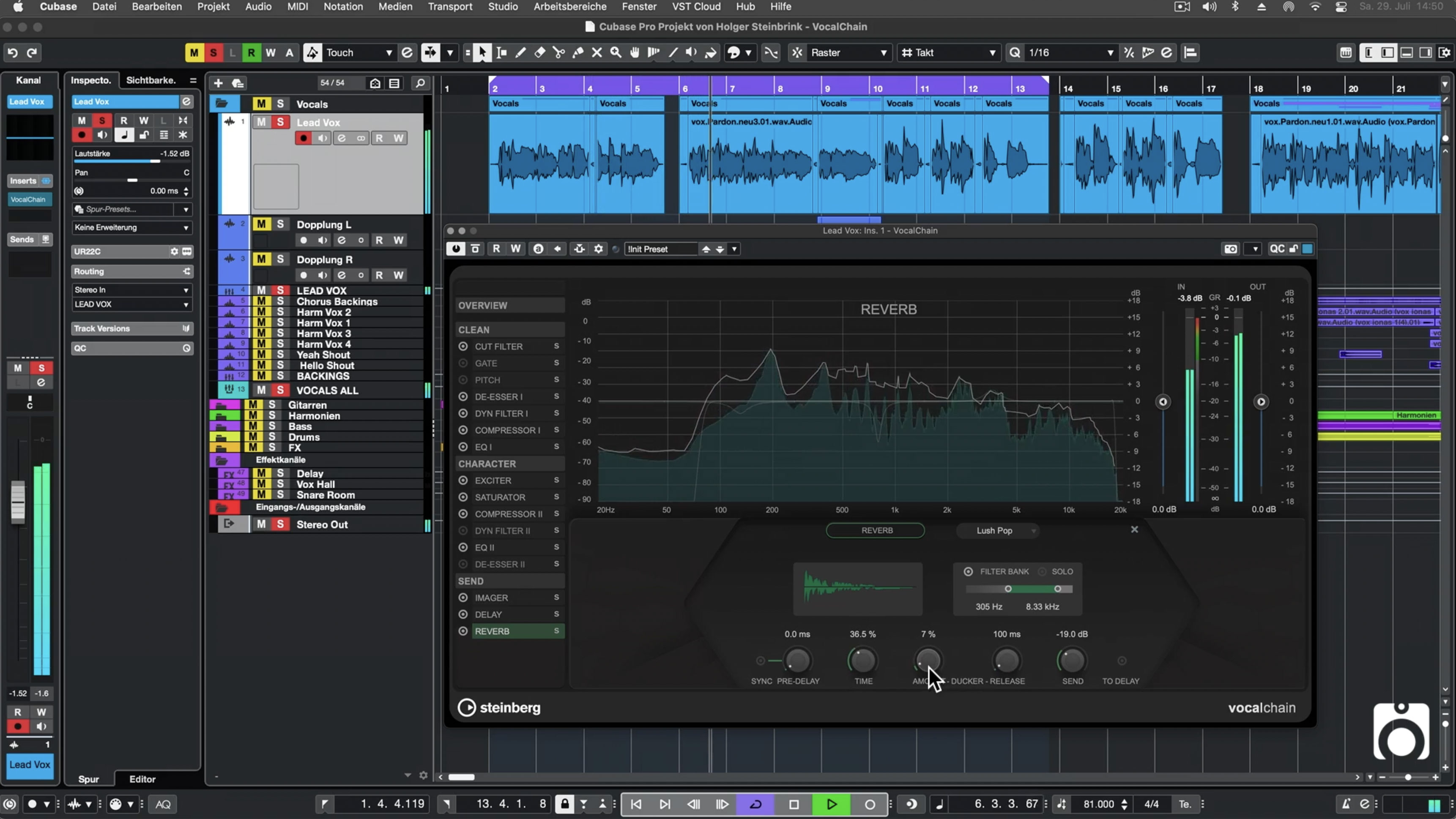Viewport: 1456px width, 819px height.
Task: Open the Transport menu
Action: click(x=450, y=7)
